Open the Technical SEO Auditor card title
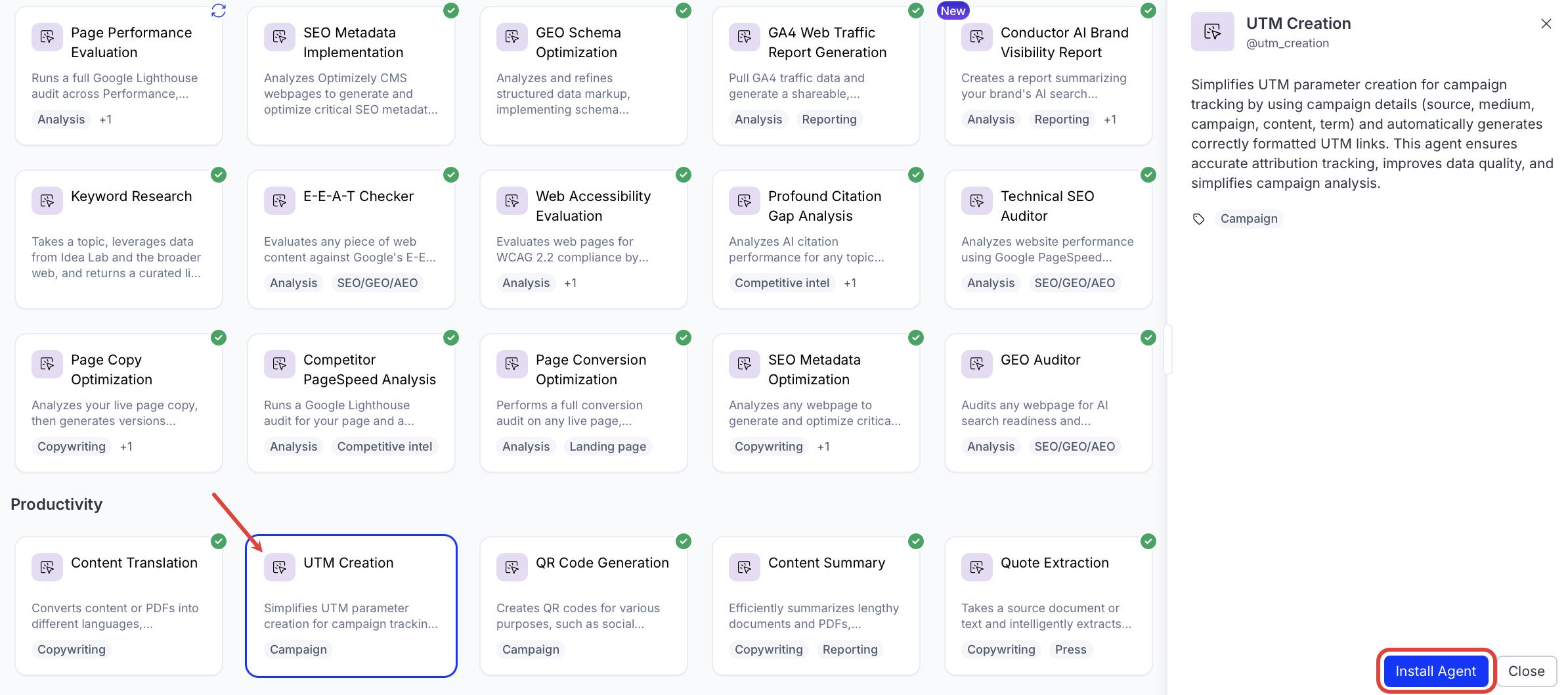This screenshot has height=695, width=1568. tap(1047, 206)
